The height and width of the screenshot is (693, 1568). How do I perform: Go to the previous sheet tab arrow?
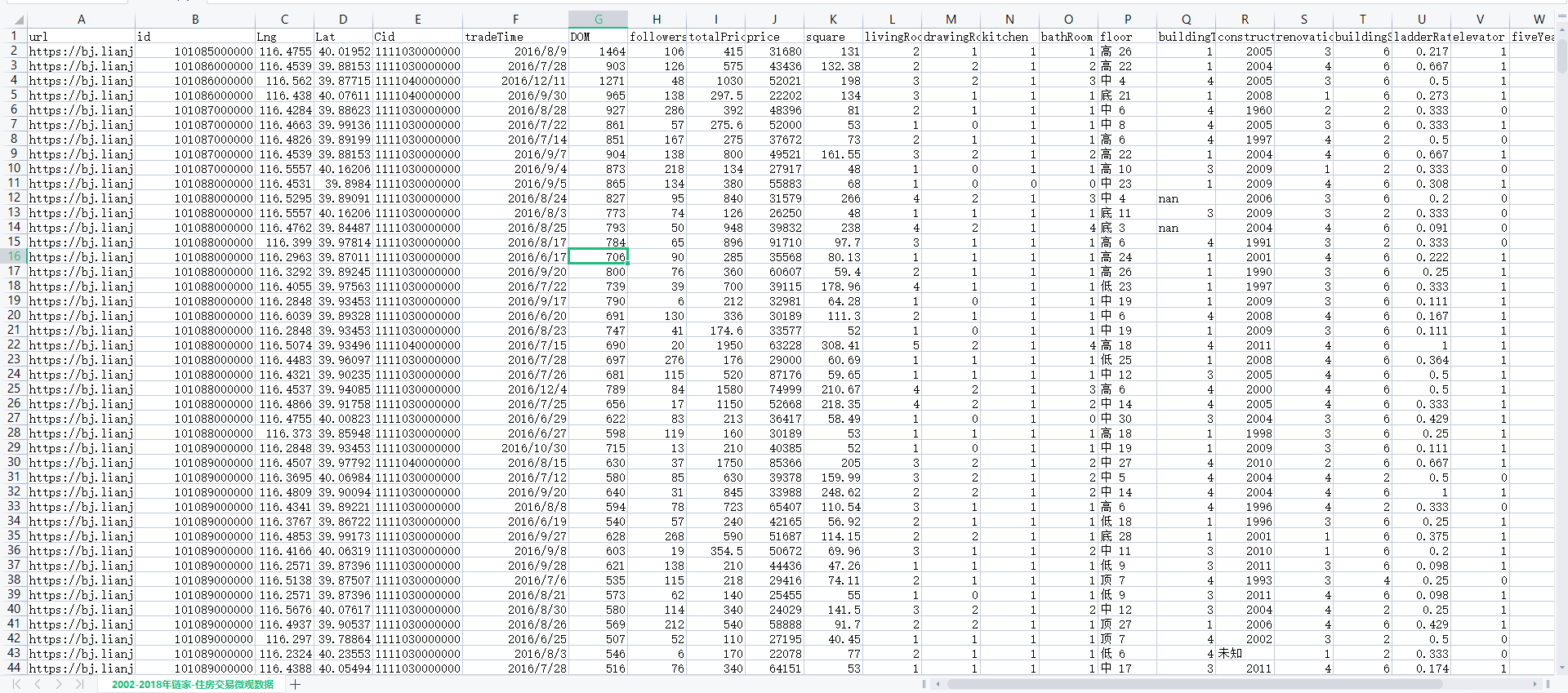(38, 684)
